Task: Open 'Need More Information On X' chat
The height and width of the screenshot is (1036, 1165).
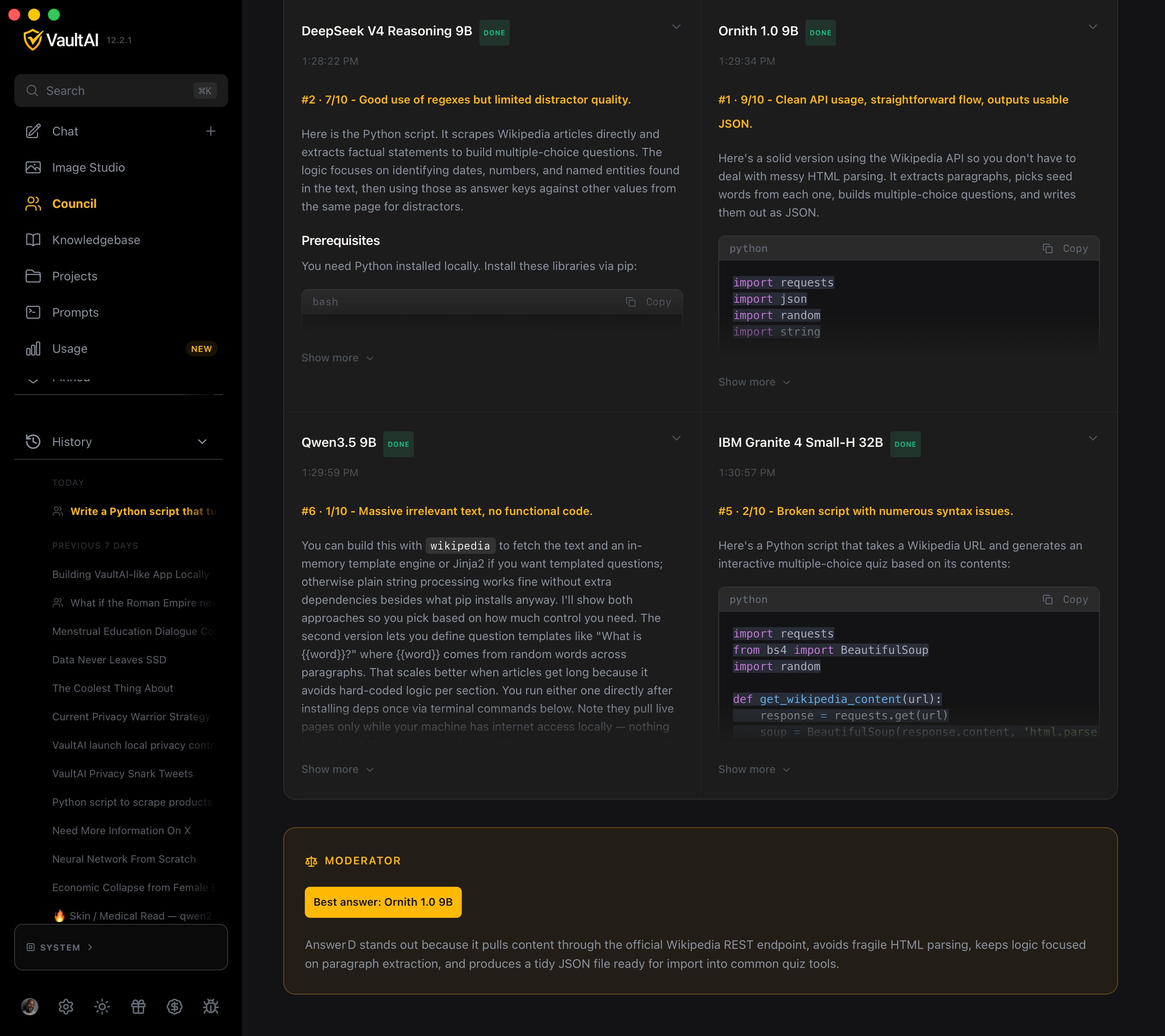Action: point(121,831)
